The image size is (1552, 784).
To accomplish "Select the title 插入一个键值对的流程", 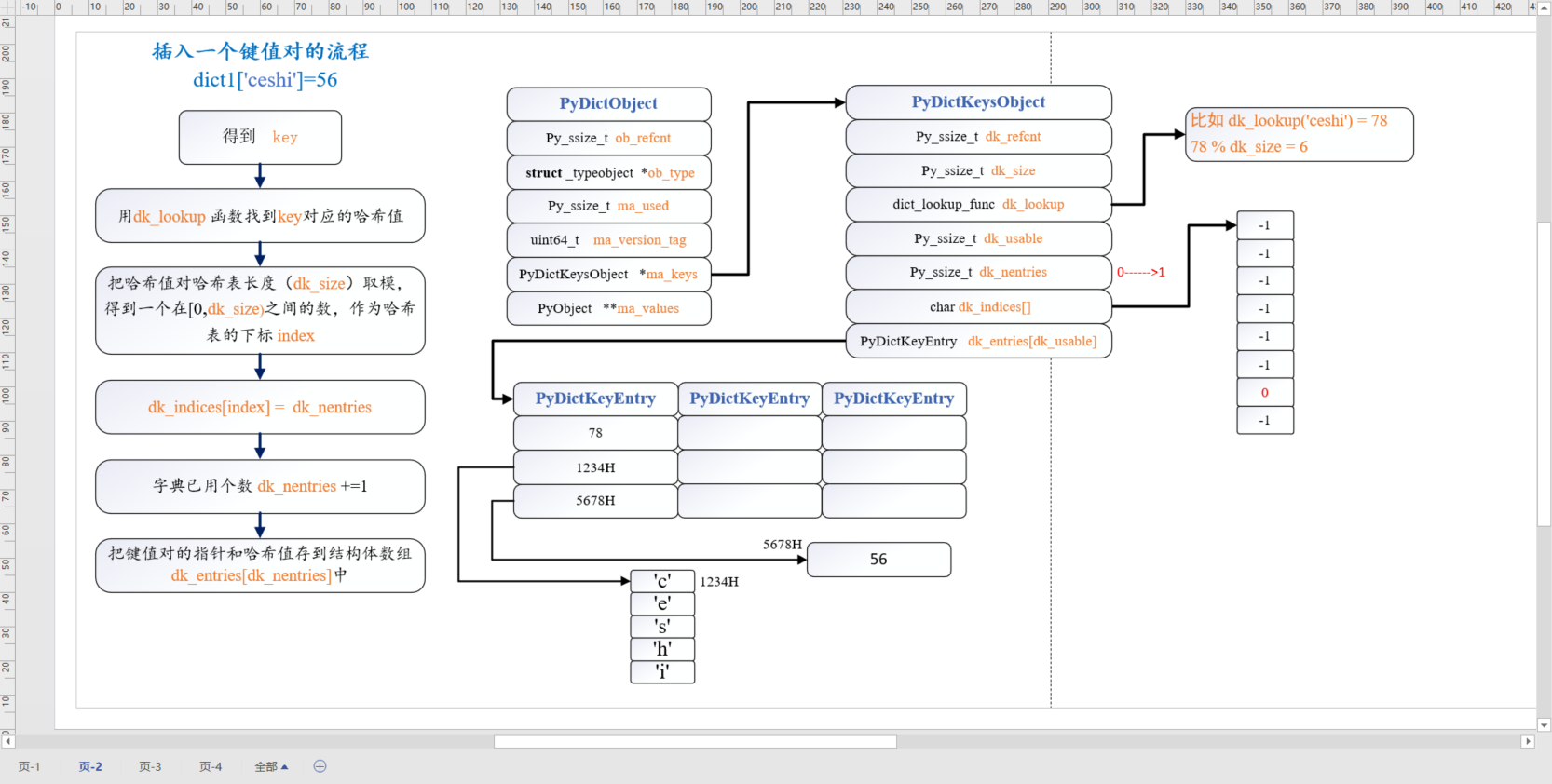I will (x=261, y=51).
